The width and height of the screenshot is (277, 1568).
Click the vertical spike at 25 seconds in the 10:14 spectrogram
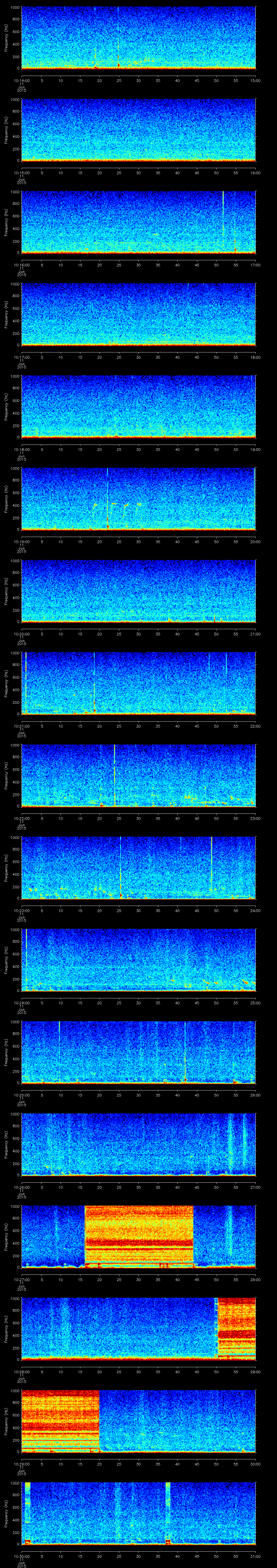[119, 36]
